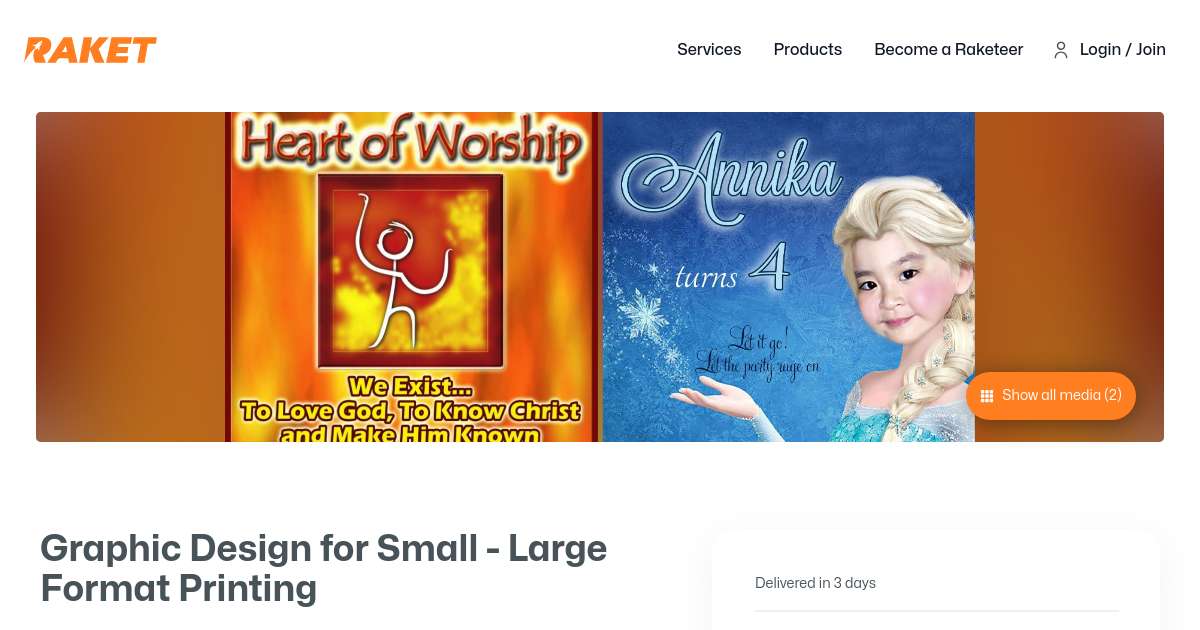1200x630 pixels.
Task: Click the Delivered in 3 days text
Action: tap(815, 583)
